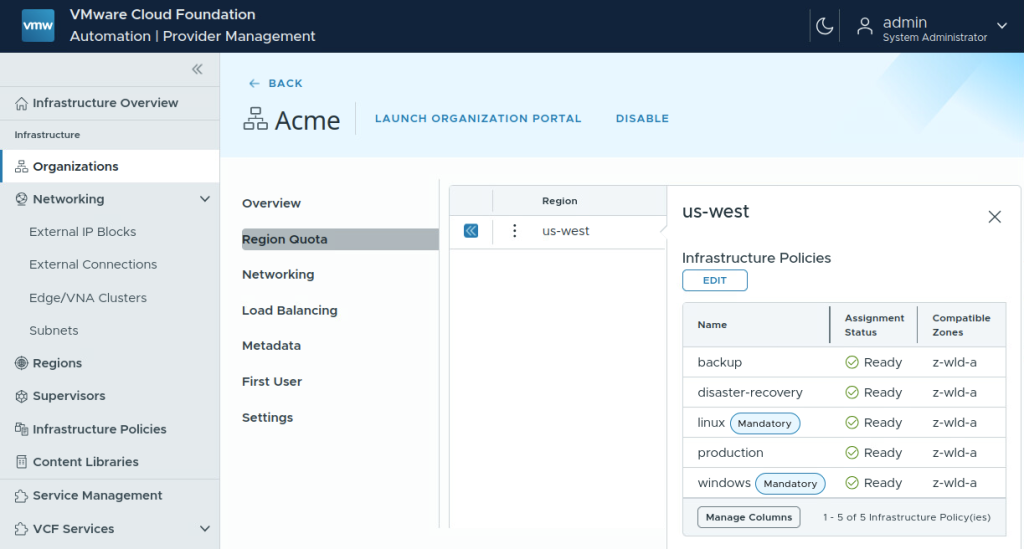Click the Mandatory badge on windows
1024x549 pixels.
coord(790,484)
